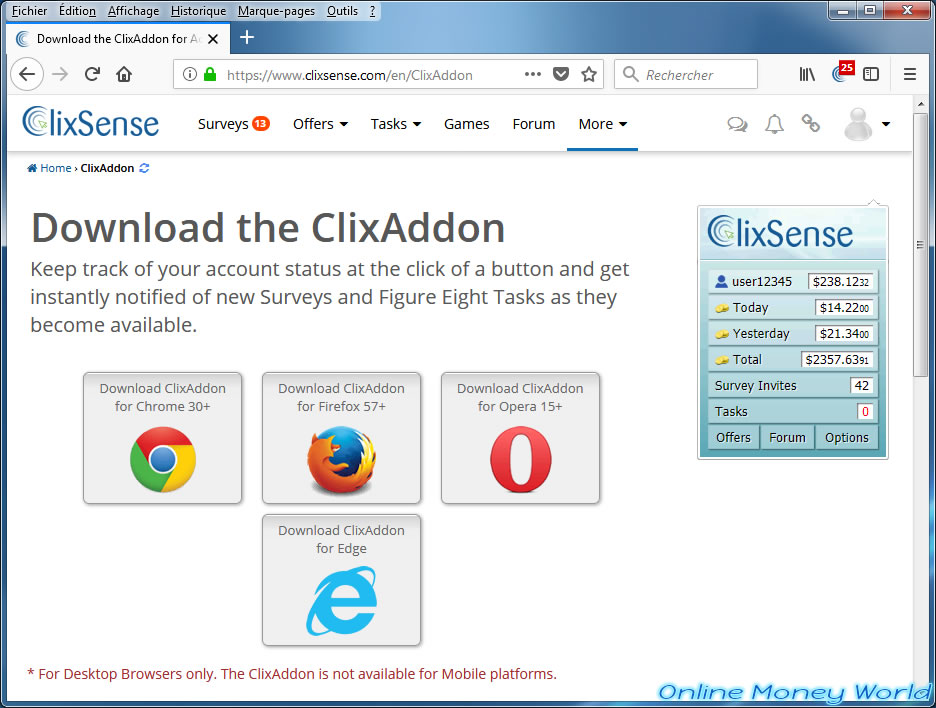Click the browser Home button
Viewport: 936px width, 708px height.
click(x=124, y=75)
